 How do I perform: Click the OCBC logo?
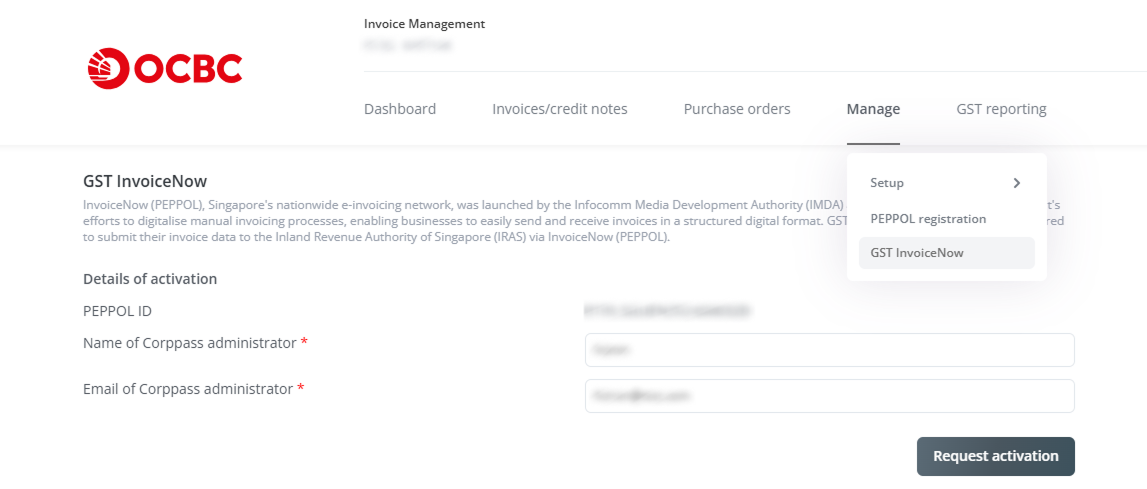tap(165, 68)
